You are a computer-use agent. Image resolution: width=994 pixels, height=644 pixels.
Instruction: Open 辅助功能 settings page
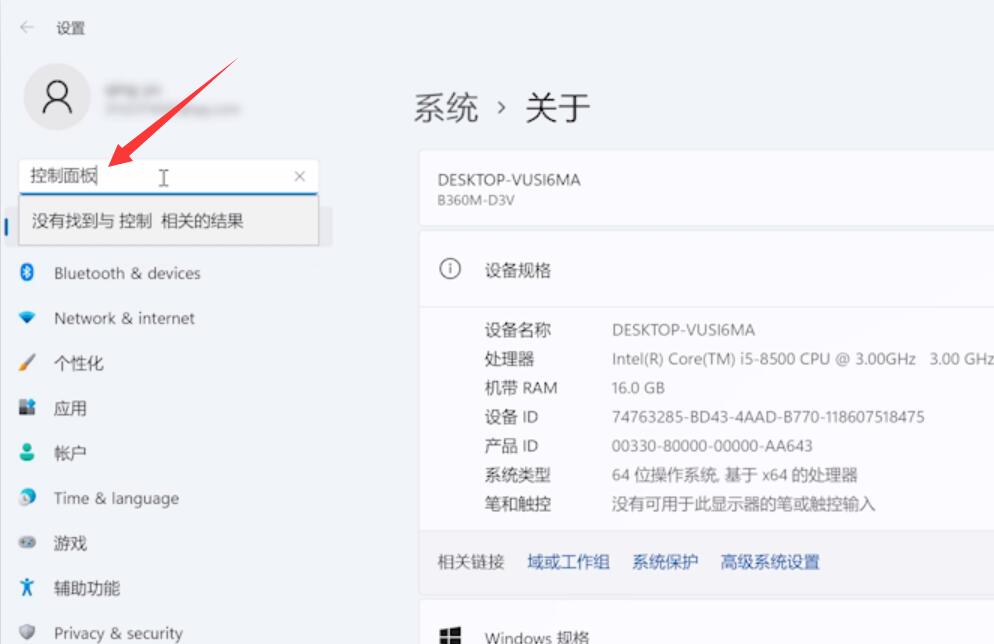click(x=86, y=588)
